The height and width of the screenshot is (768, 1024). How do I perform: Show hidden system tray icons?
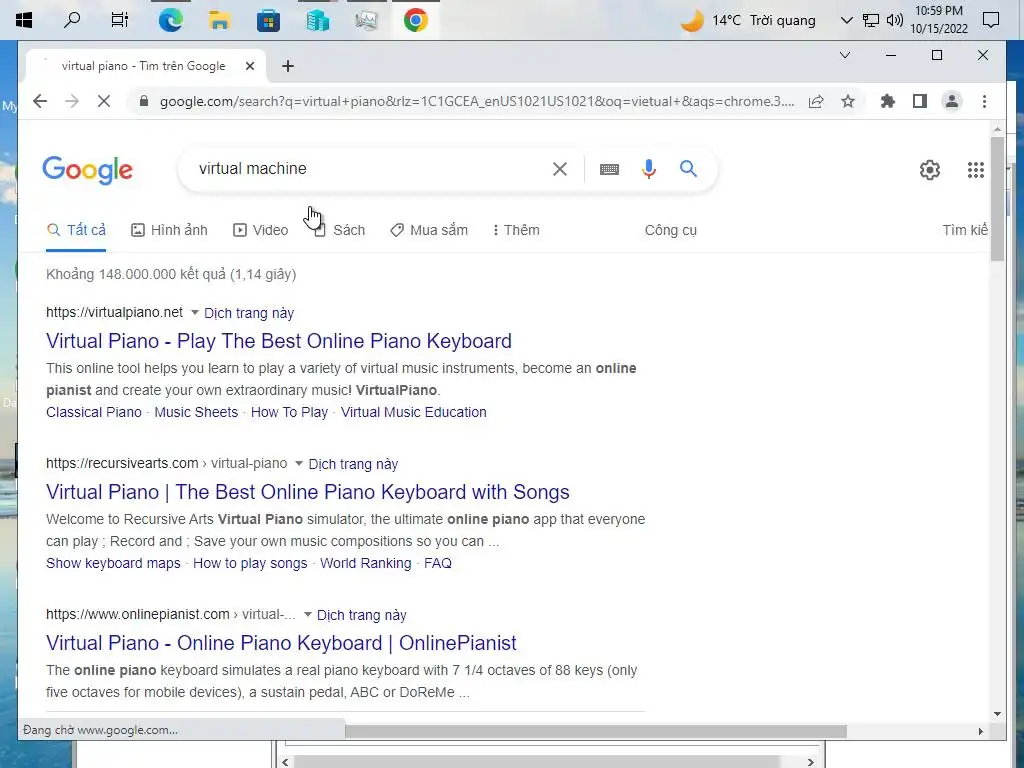pyautogui.click(x=846, y=20)
